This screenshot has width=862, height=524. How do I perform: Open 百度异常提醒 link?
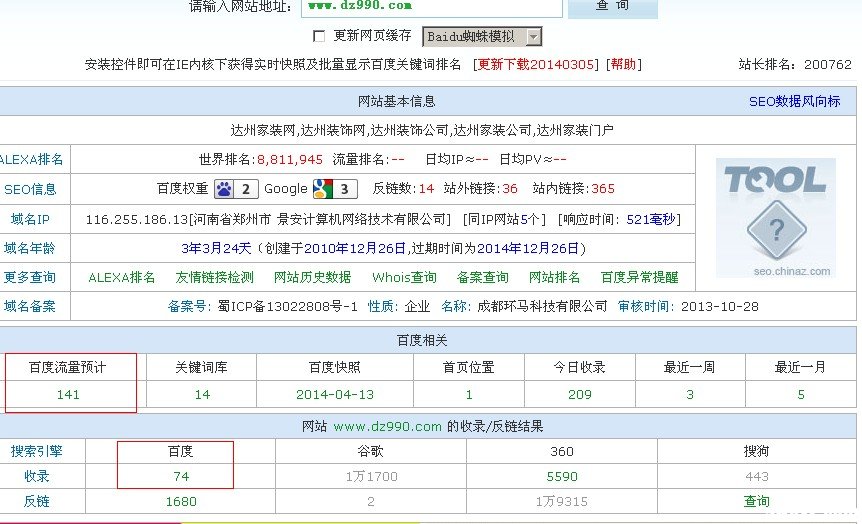coord(639,277)
